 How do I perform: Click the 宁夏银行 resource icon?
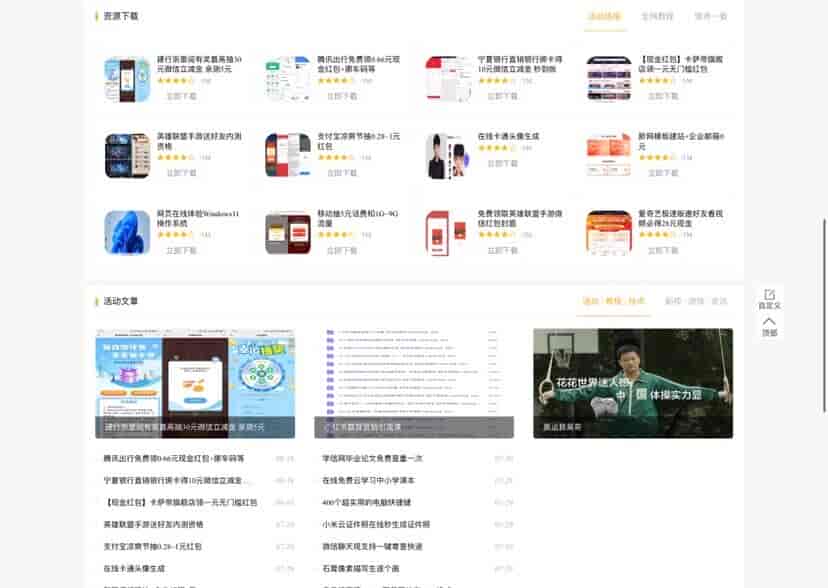448,78
